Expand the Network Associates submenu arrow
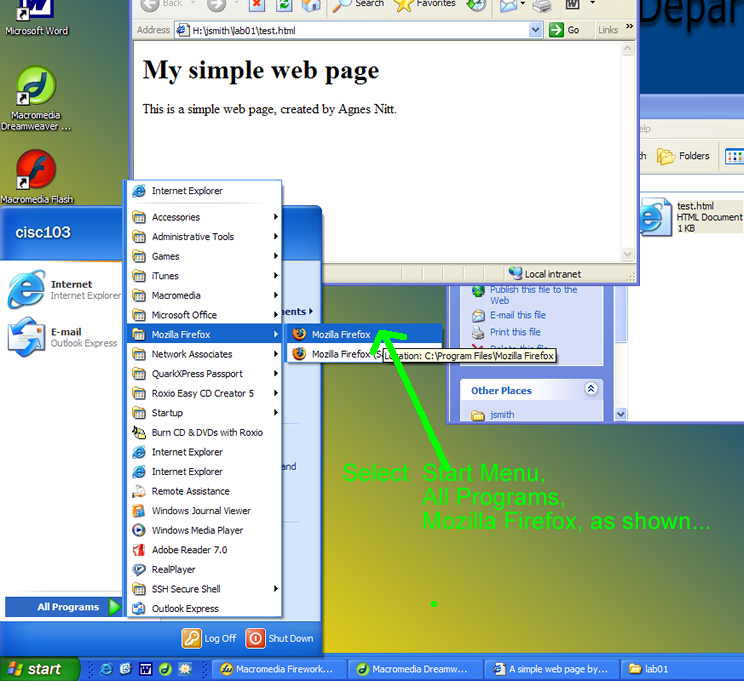 276,354
